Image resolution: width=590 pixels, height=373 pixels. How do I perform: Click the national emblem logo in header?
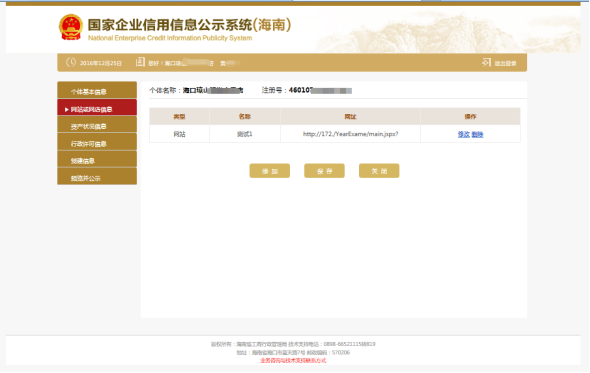pos(70,27)
